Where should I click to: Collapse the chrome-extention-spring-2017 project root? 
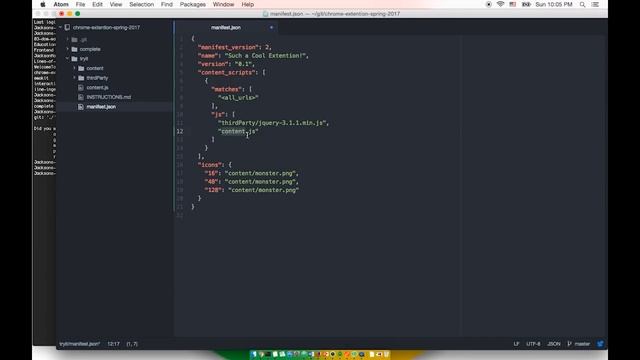60,27
